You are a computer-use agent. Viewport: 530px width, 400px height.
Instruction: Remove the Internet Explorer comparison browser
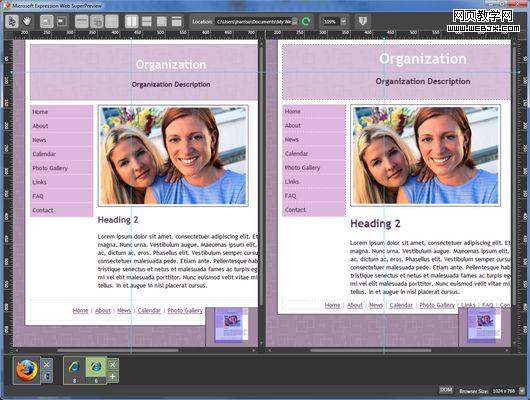point(113,364)
